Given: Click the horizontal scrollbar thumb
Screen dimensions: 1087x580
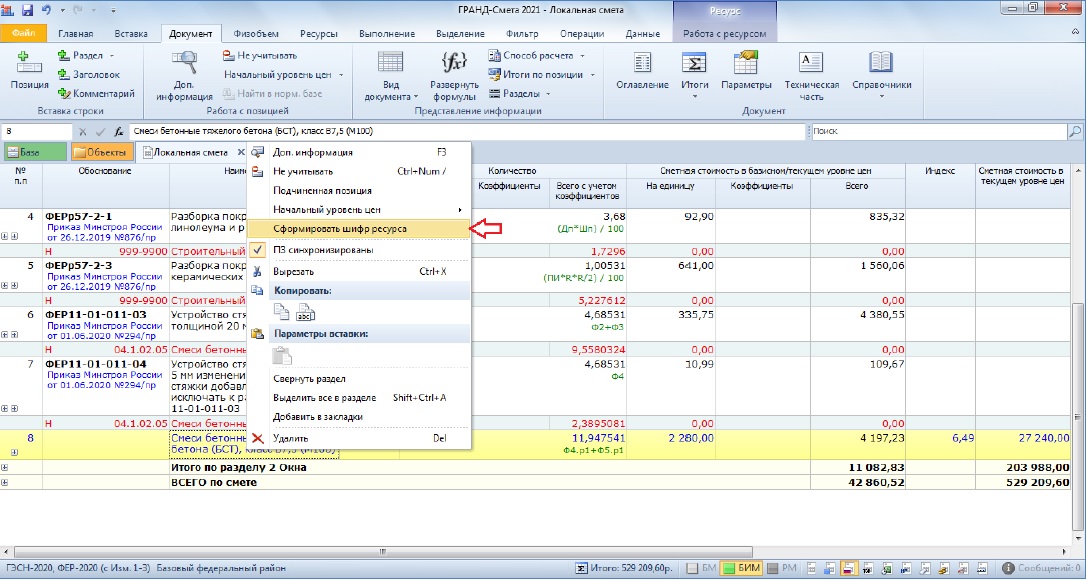Looking at the screenshot, I should [381, 552].
